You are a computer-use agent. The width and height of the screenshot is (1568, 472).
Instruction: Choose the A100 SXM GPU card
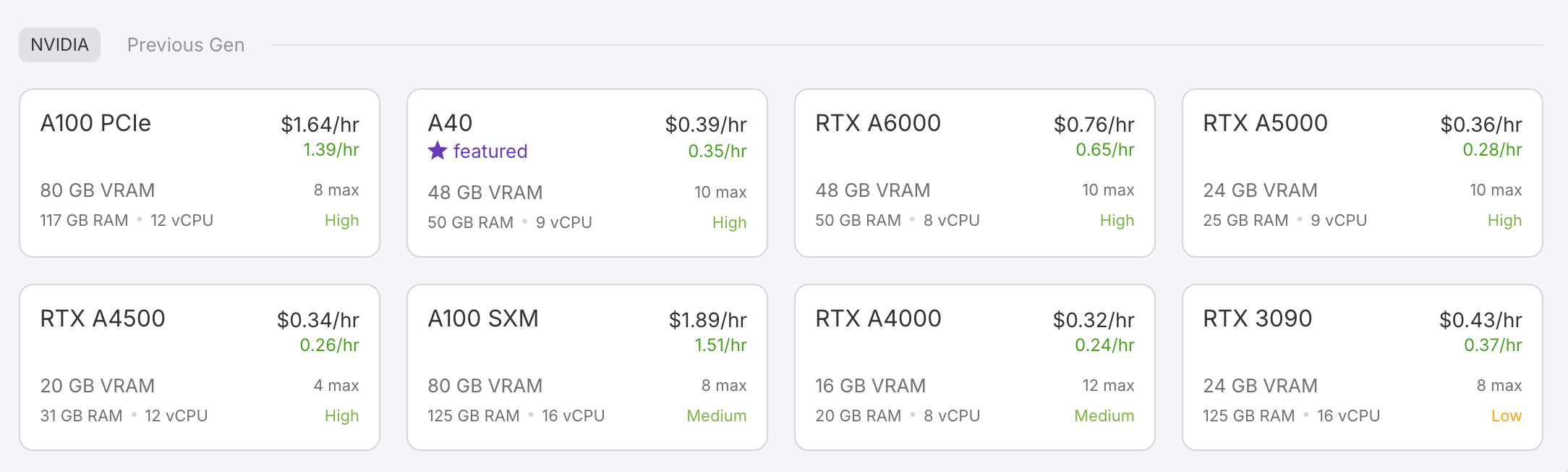[x=587, y=367]
